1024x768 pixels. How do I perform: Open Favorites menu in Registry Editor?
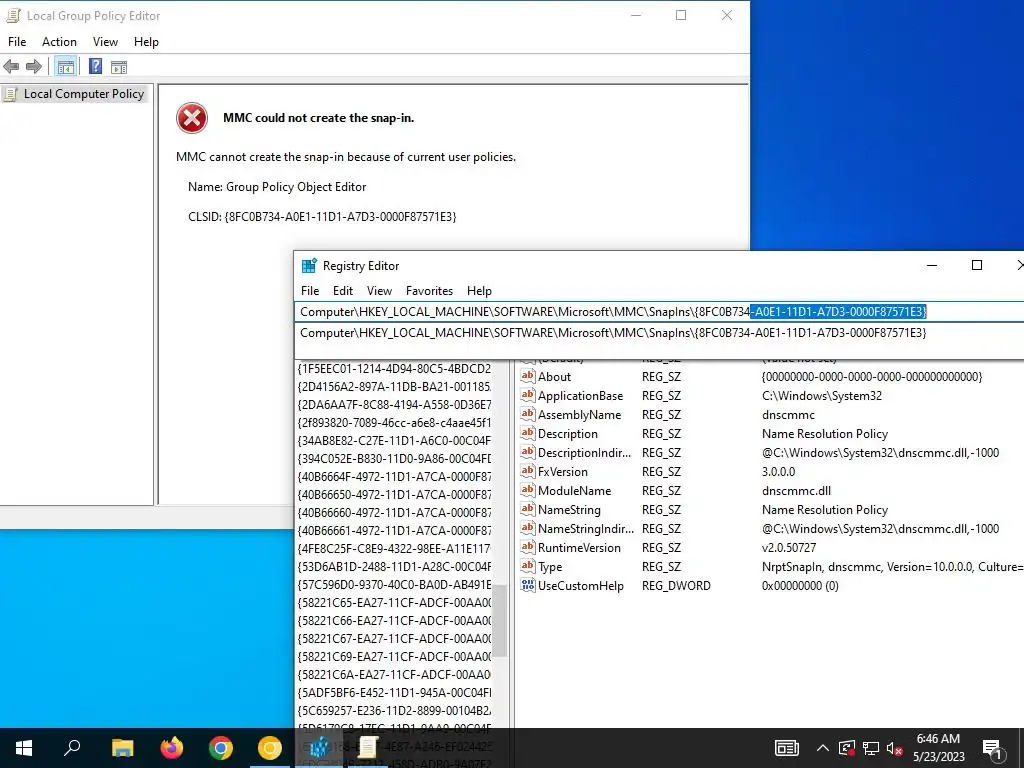429,291
